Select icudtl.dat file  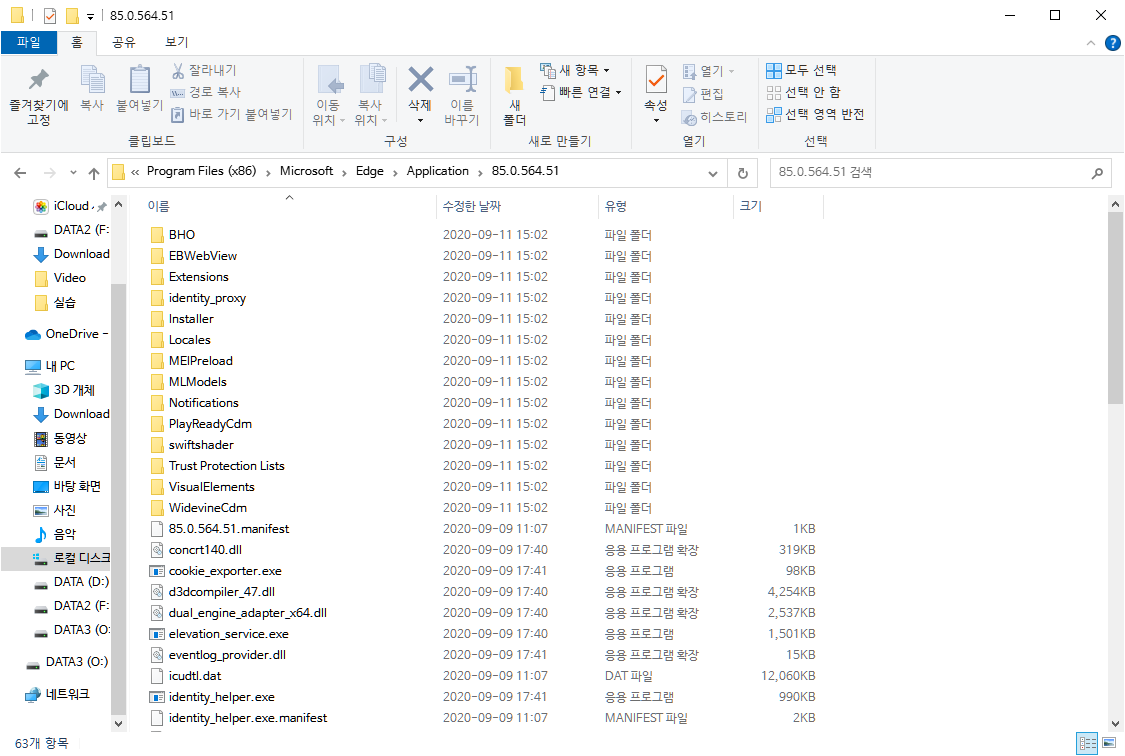[x=186, y=676]
